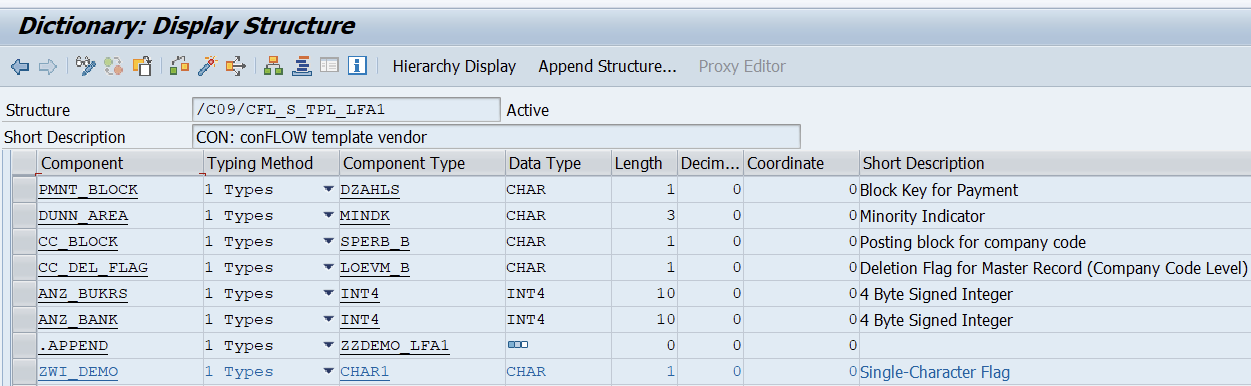This screenshot has width=1251, height=386.
Task: Click the Check structure icon
Action: [180, 67]
